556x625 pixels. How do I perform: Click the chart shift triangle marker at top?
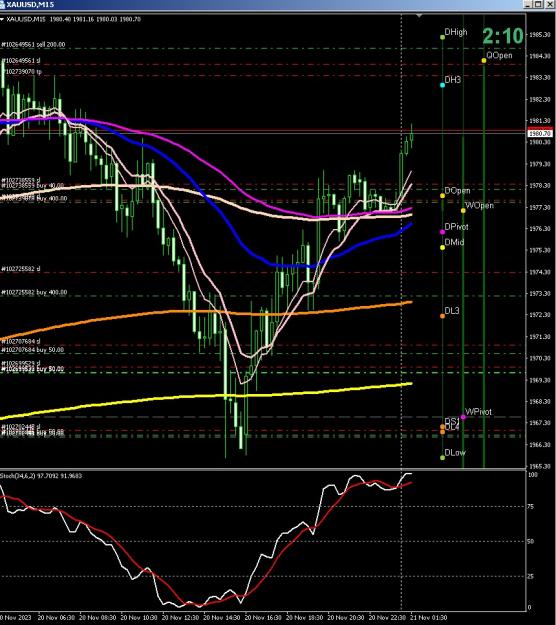[x=419, y=16]
